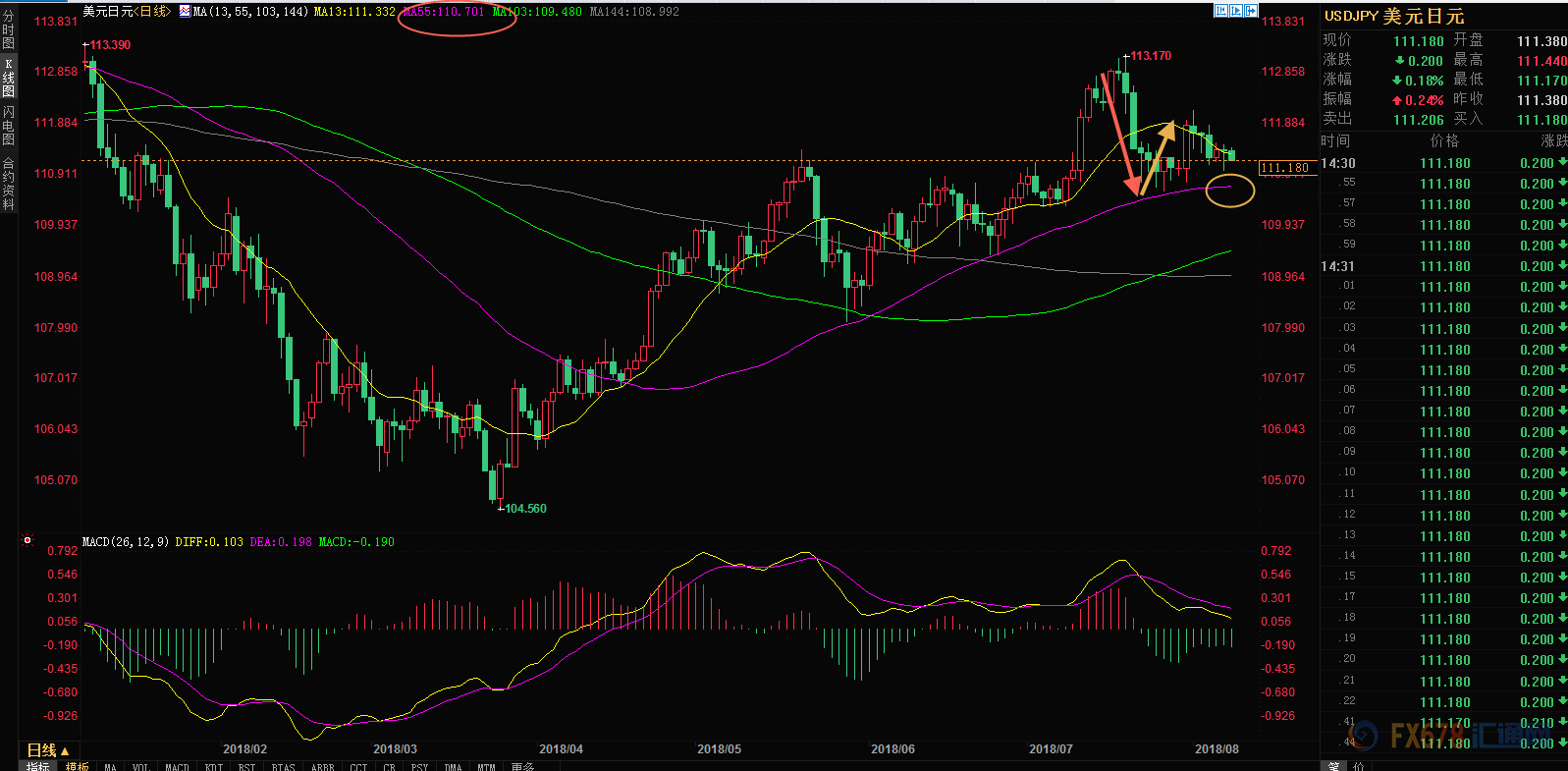This screenshot has height=771, width=1568.
Task: Switch to the PSY indicator
Action: (419, 766)
